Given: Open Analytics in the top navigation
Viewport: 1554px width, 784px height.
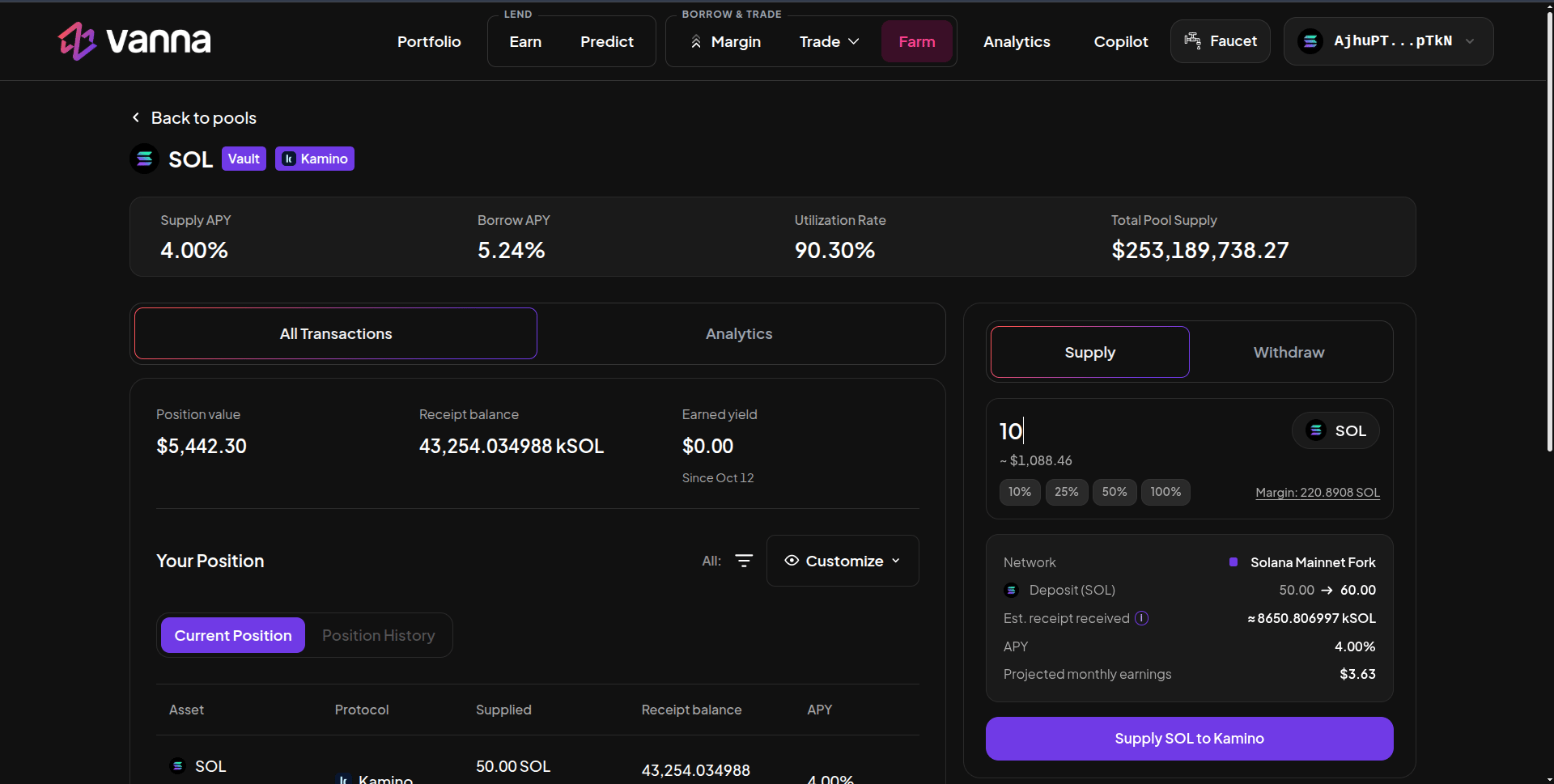Looking at the screenshot, I should pyautogui.click(x=1017, y=41).
